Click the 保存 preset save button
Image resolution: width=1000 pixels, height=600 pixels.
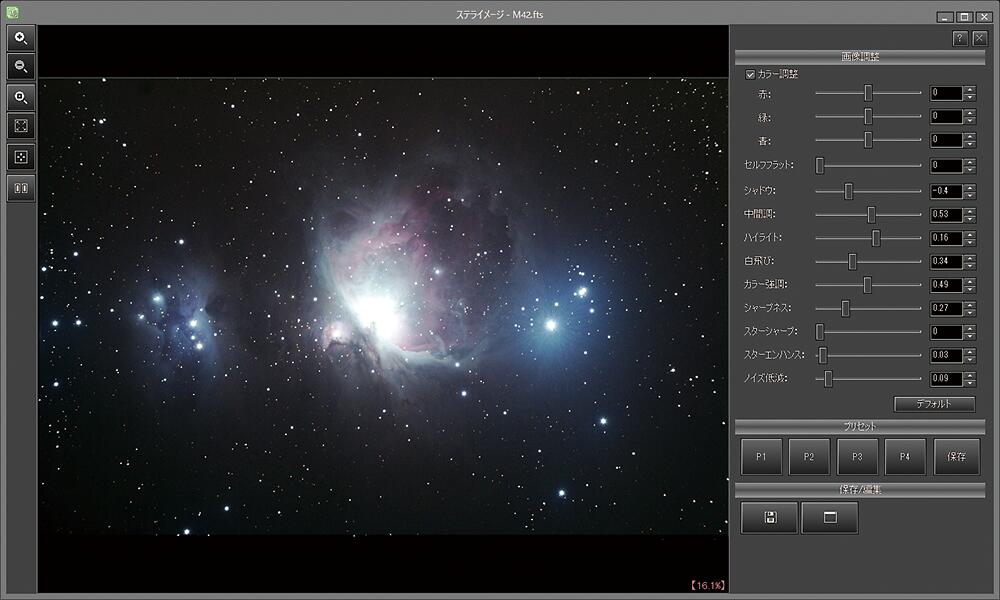956,456
